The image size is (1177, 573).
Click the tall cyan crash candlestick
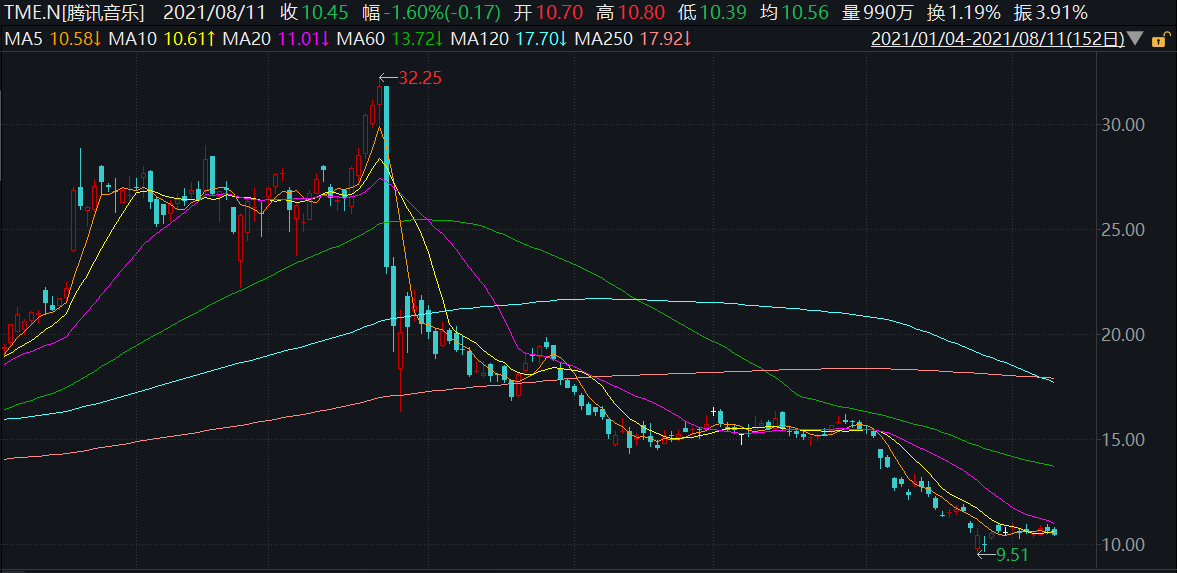(386, 176)
